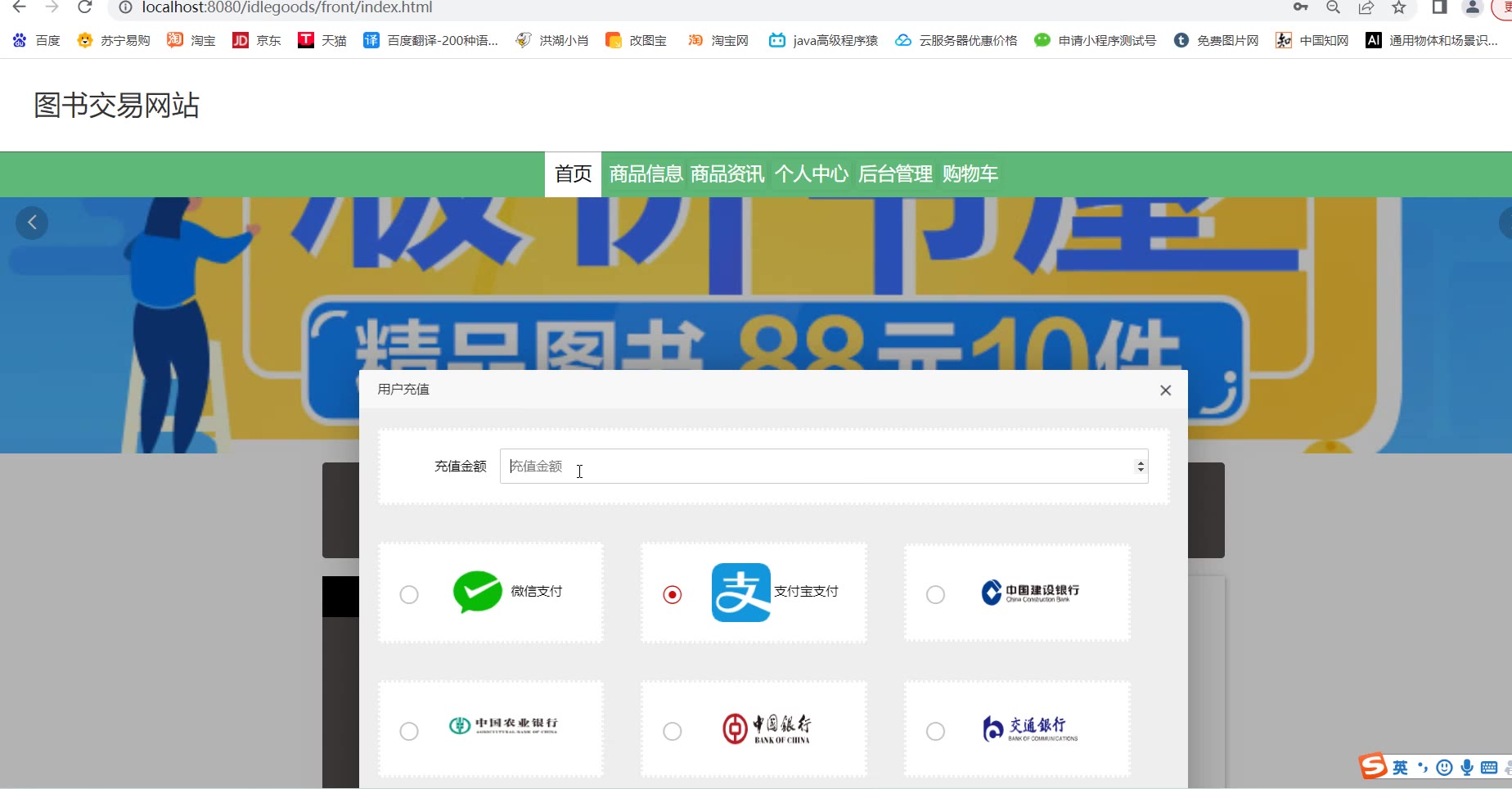Image resolution: width=1512 pixels, height=789 pixels.
Task: Select China Construction Bank radio button
Action: (x=935, y=594)
